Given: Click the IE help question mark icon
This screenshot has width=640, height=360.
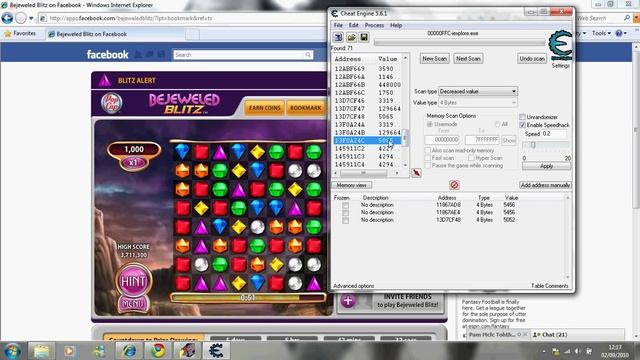Looking at the screenshot, I should 619,33.
